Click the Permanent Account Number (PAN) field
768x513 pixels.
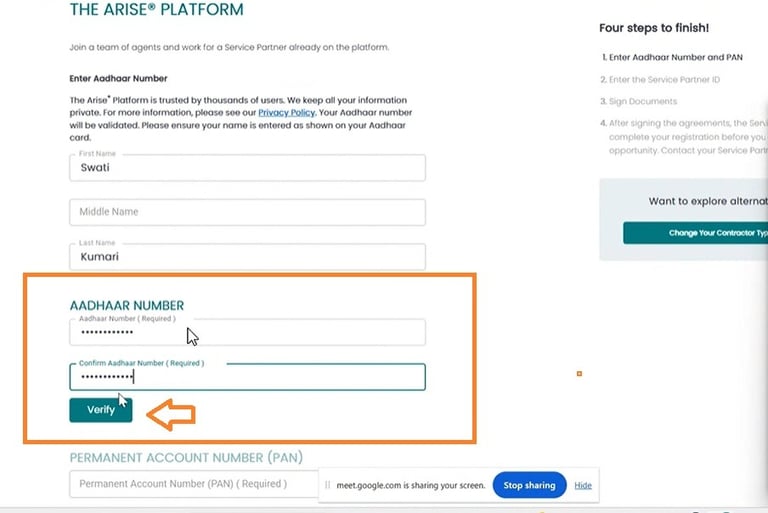(x=190, y=484)
